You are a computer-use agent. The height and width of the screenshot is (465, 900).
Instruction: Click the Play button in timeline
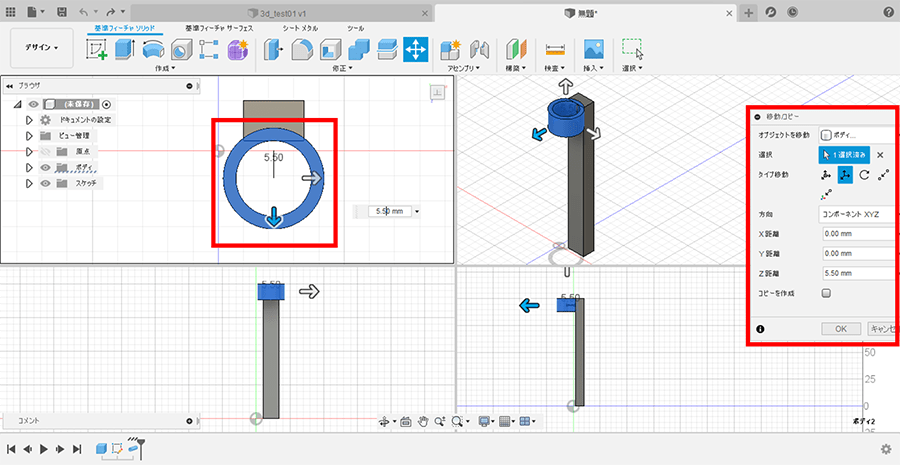44,450
